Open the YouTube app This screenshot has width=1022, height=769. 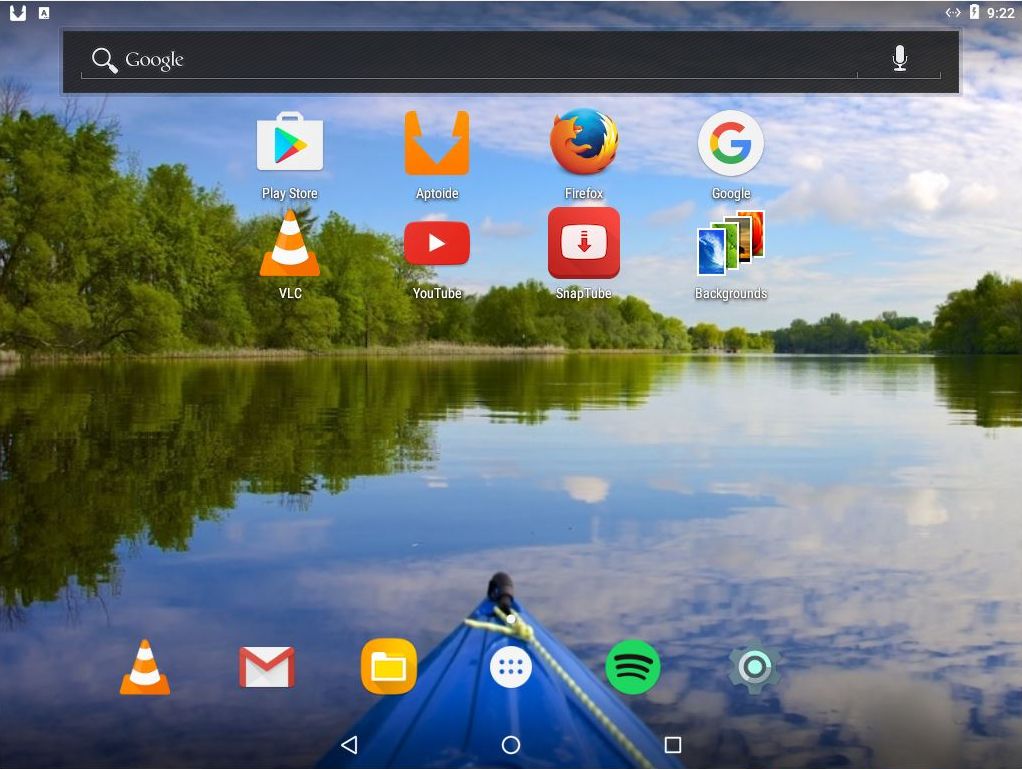pos(437,243)
